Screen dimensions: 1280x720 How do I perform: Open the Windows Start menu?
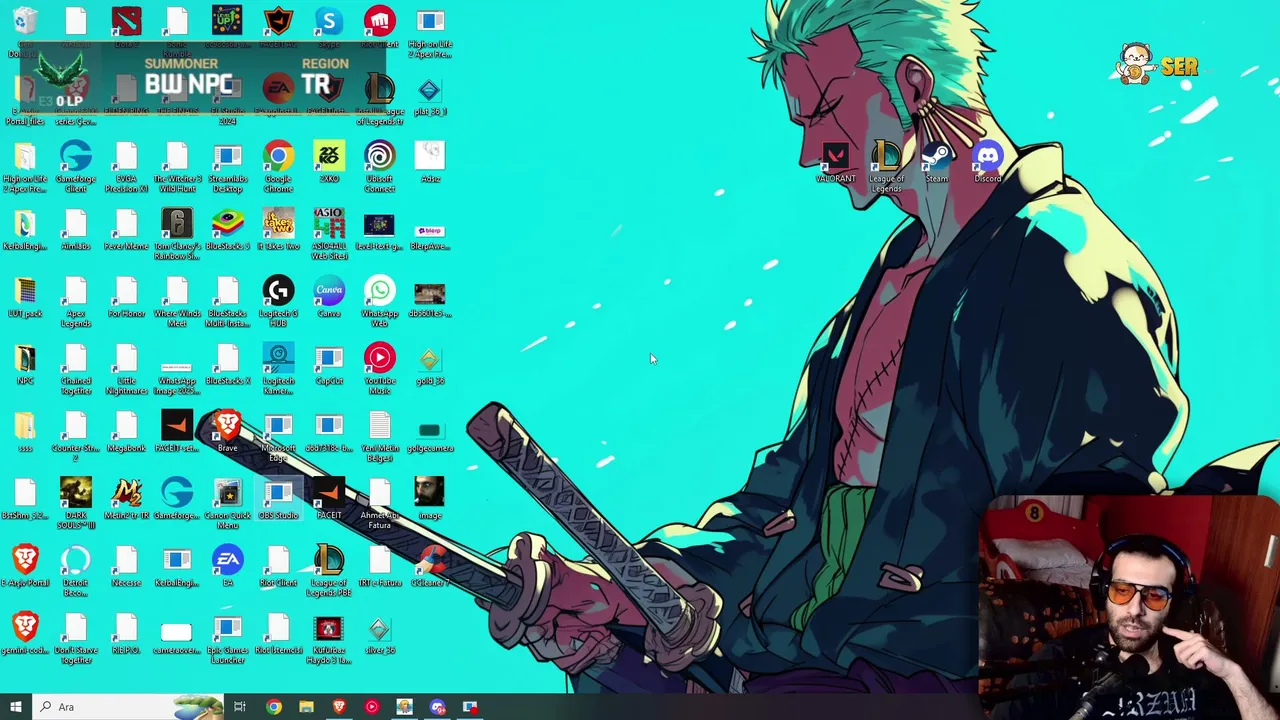[x=15, y=707]
